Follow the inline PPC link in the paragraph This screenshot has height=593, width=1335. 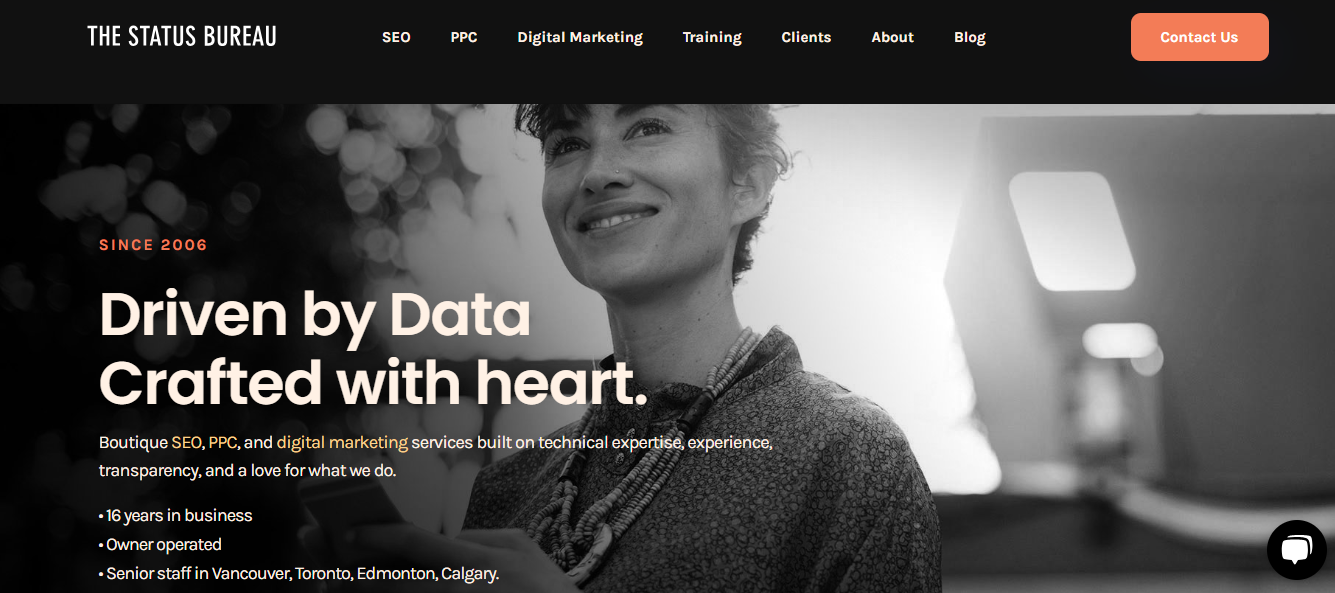tap(223, 442)
